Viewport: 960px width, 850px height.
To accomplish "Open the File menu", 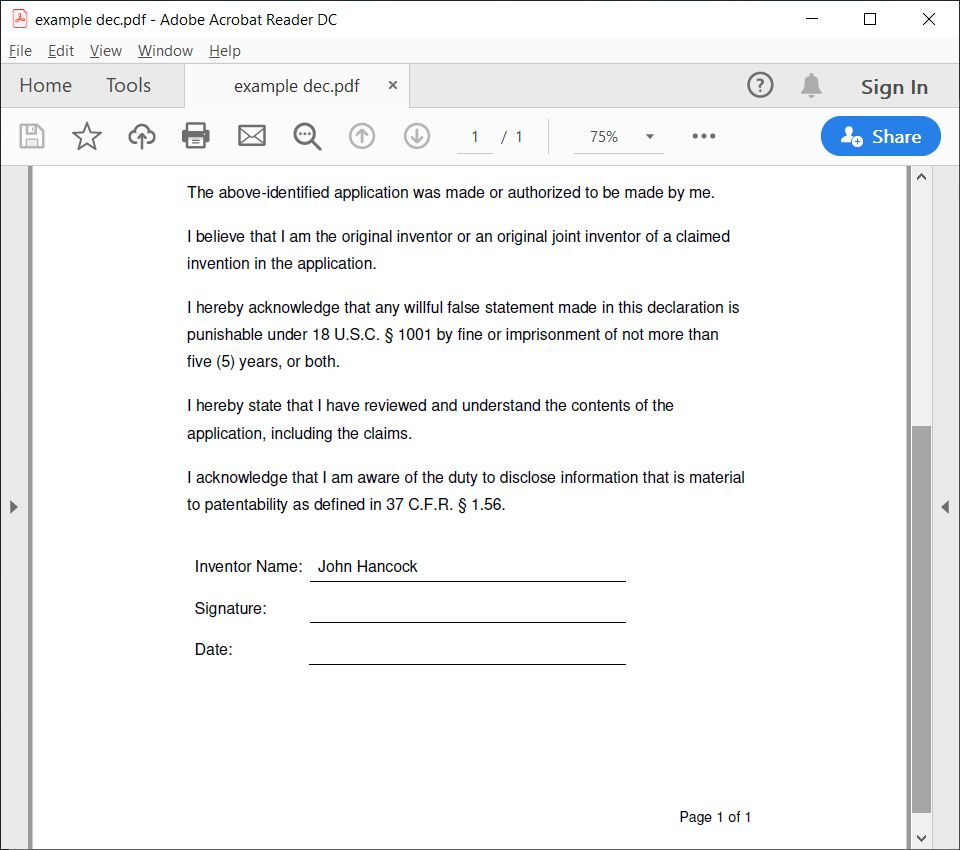I will point(20,50).
